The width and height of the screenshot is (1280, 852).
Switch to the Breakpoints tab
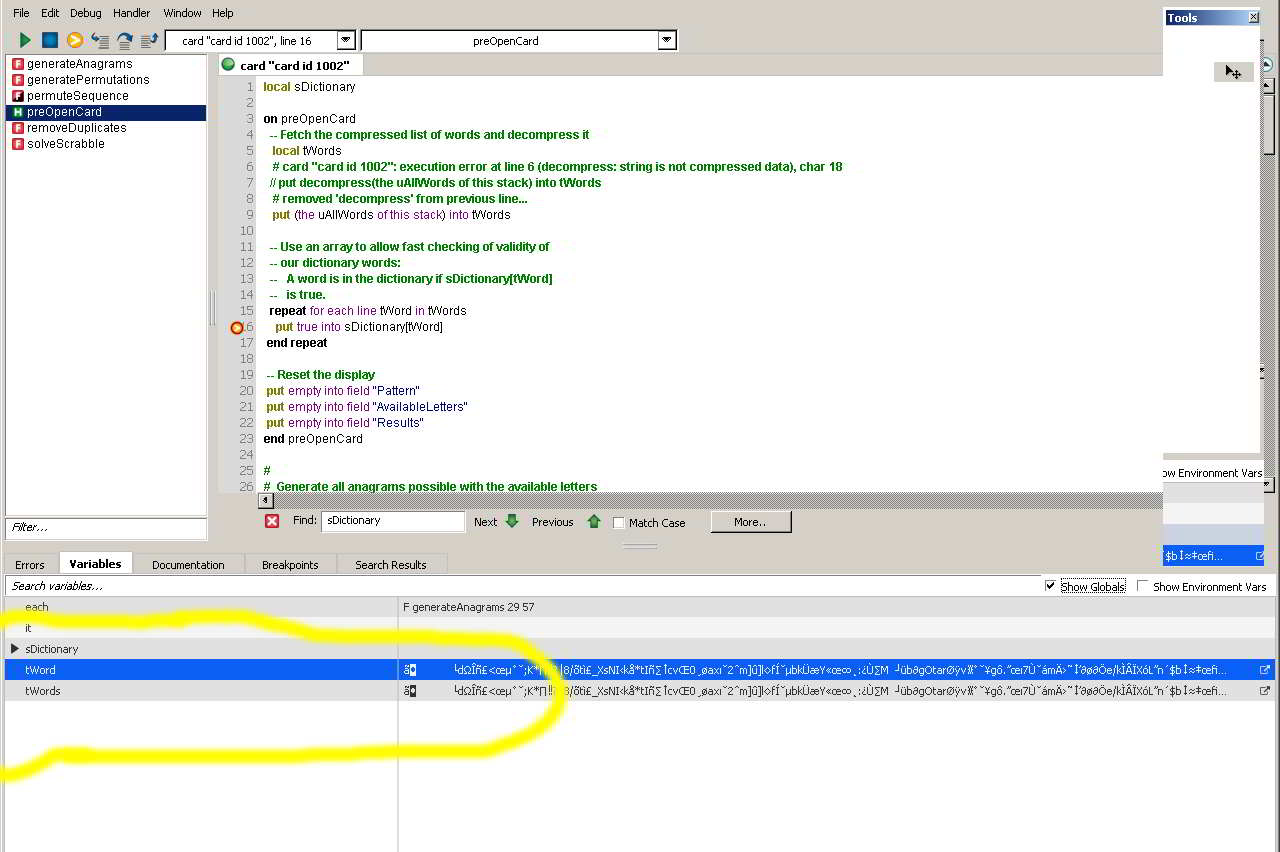290,565
